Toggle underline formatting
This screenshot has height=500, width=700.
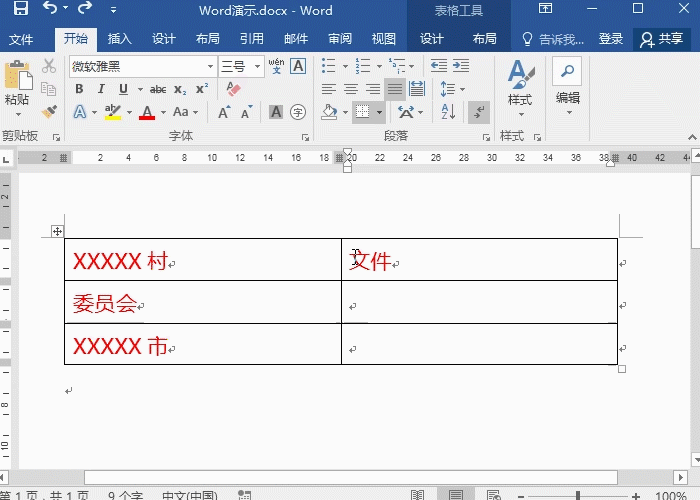coord(123,89)
